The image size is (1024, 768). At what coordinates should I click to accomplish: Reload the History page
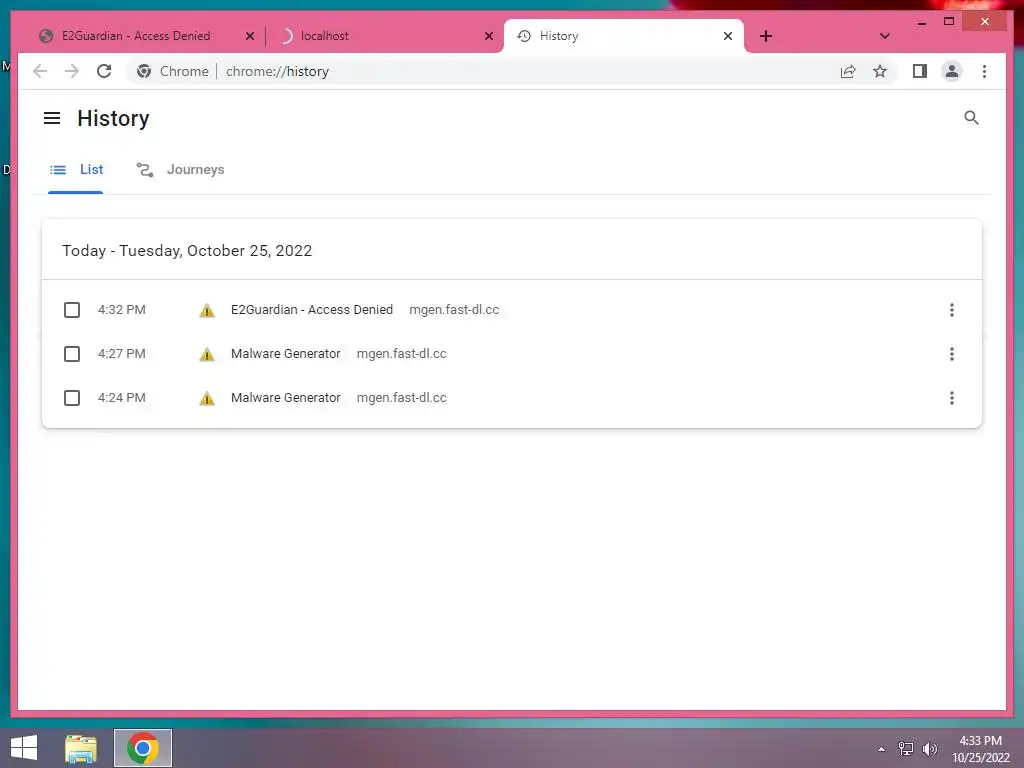[104, 71]
